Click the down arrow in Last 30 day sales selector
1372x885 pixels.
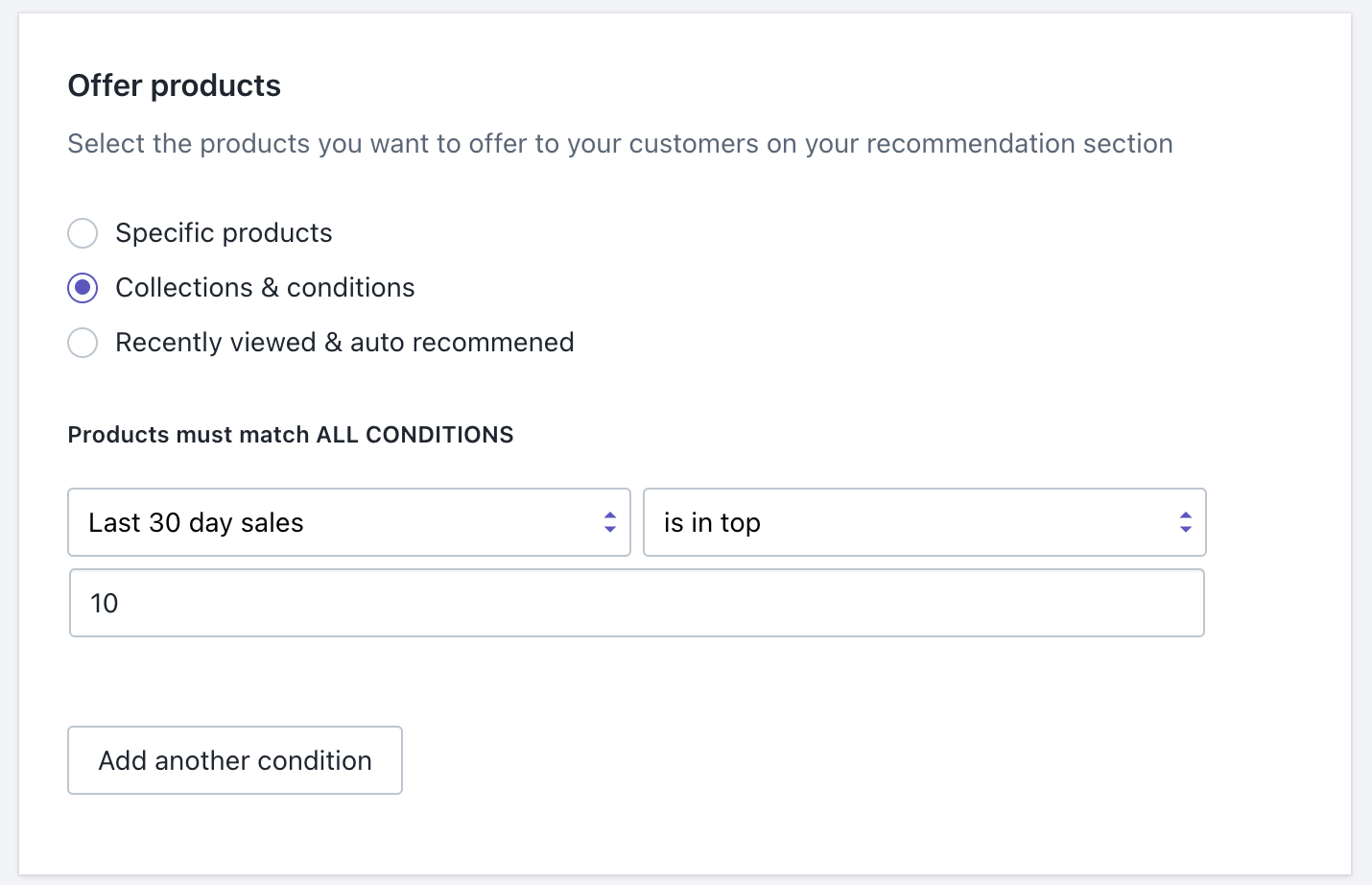610,529
